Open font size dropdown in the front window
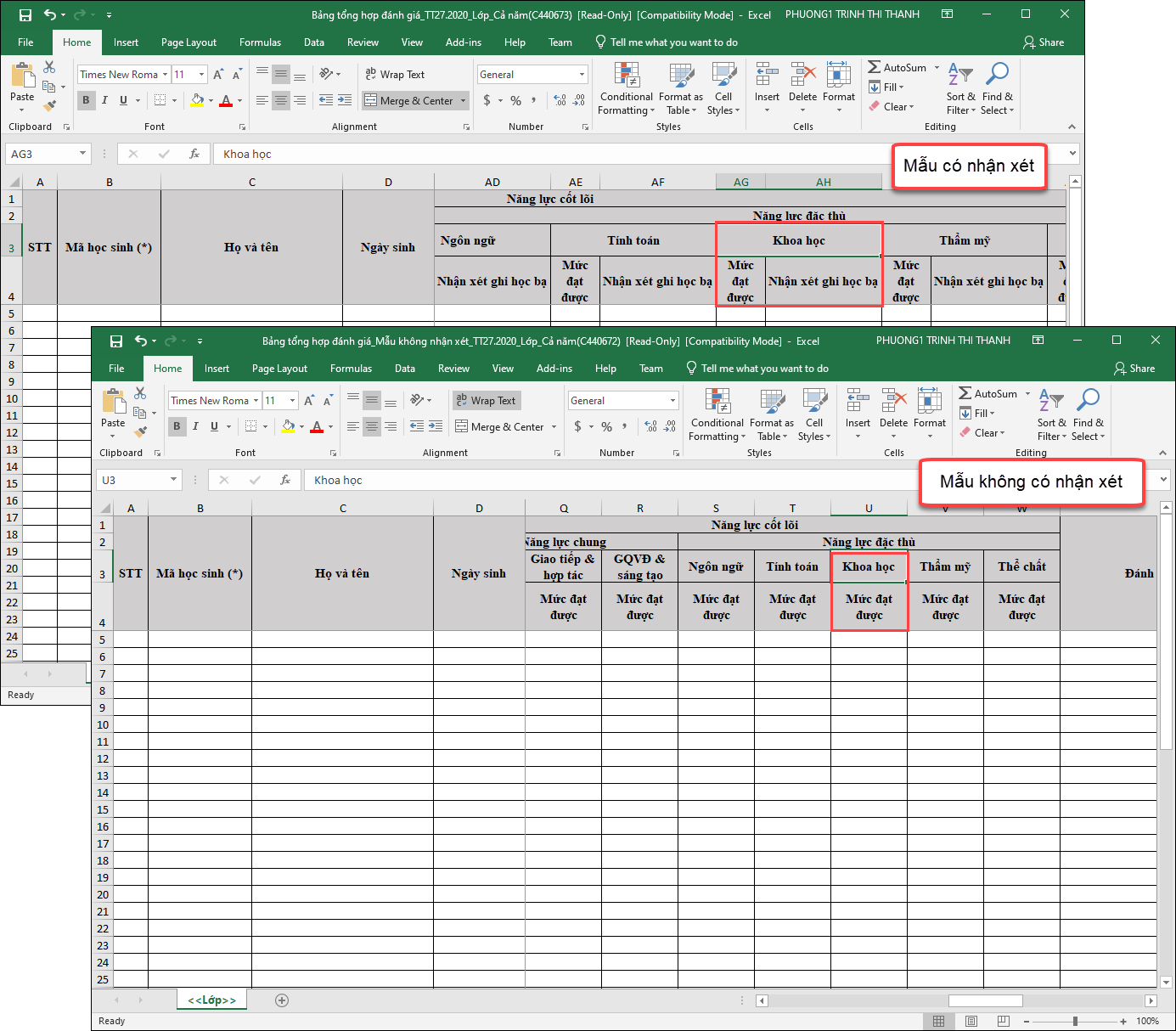The height and width of the screenshot is (1031, 1176). coord(293,401)
